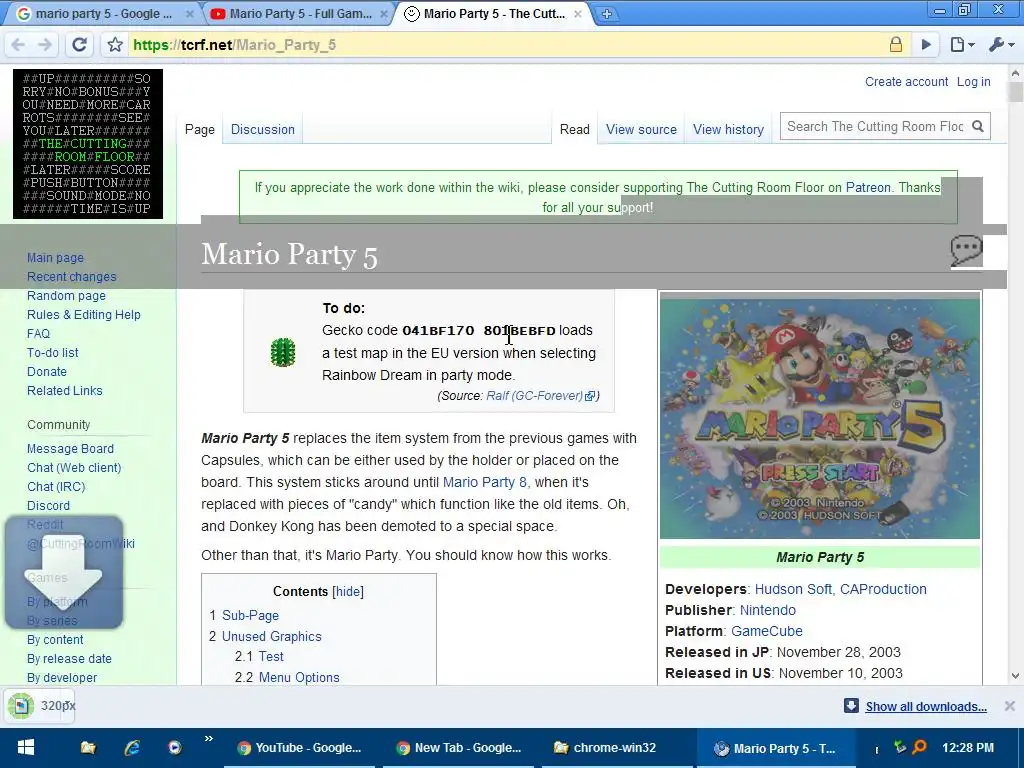1024x768 pixels.
Task: Launch Internet Explorer from taskbar
Action: coord(132,748)
